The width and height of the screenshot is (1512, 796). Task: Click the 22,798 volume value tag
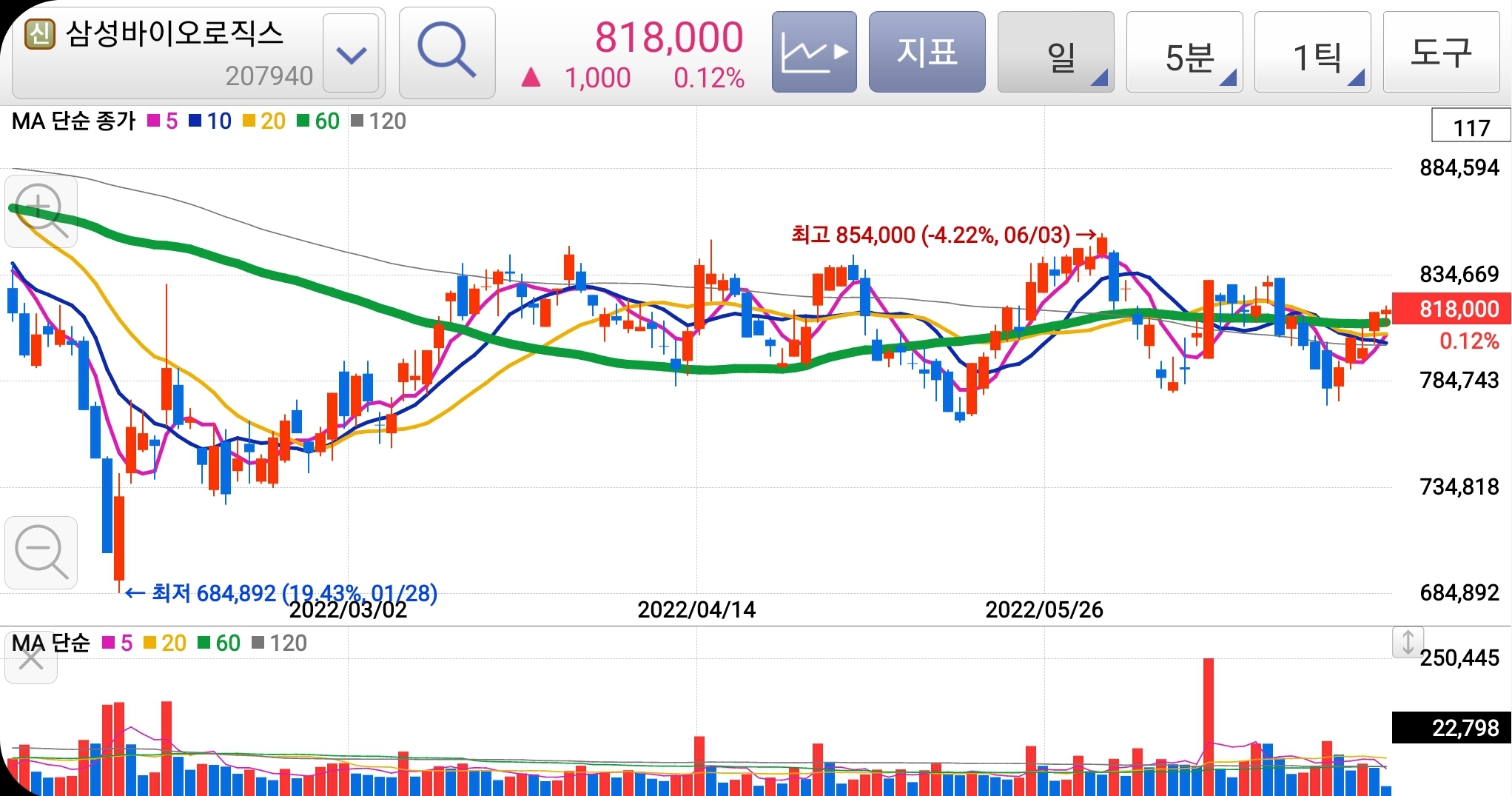click(x=1451, y=728)
